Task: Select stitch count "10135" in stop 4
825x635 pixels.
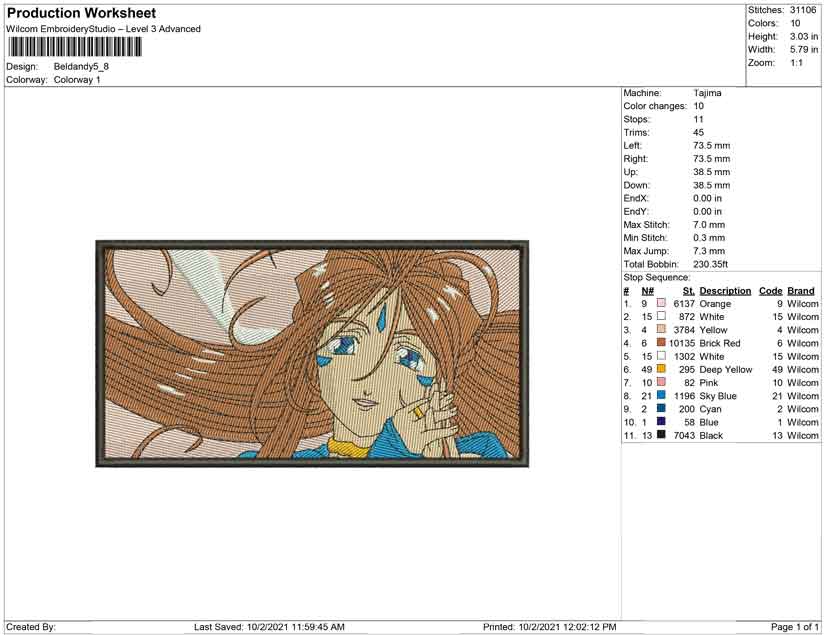Action: point(682,343)
